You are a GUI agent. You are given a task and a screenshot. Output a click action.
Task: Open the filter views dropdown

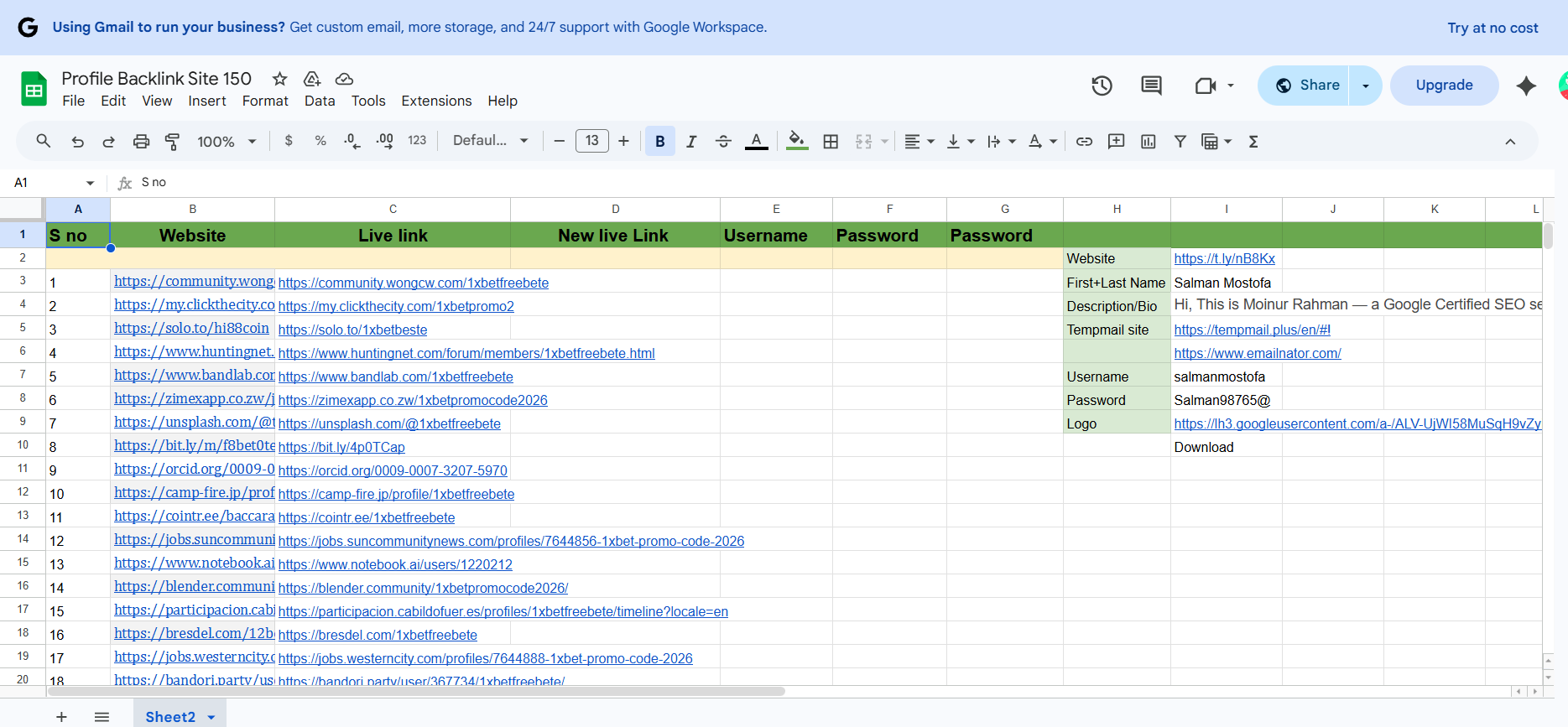(x=1216, y=141)
